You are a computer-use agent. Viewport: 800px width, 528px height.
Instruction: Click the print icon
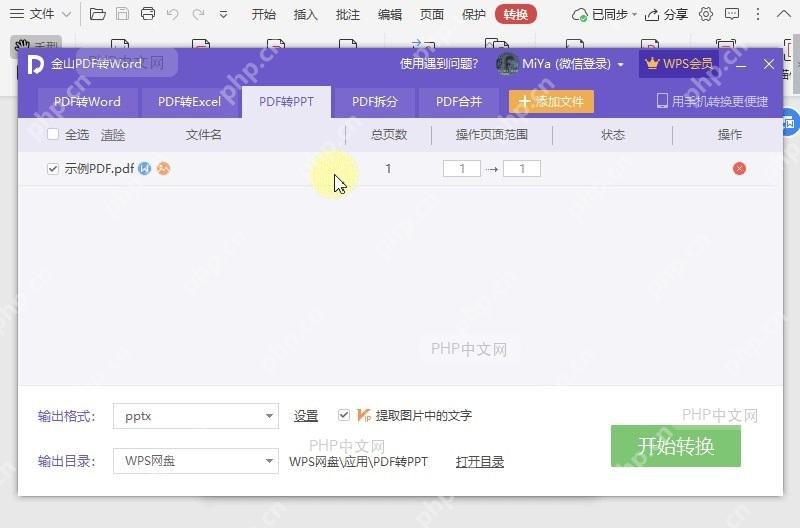tap(148, 14)
